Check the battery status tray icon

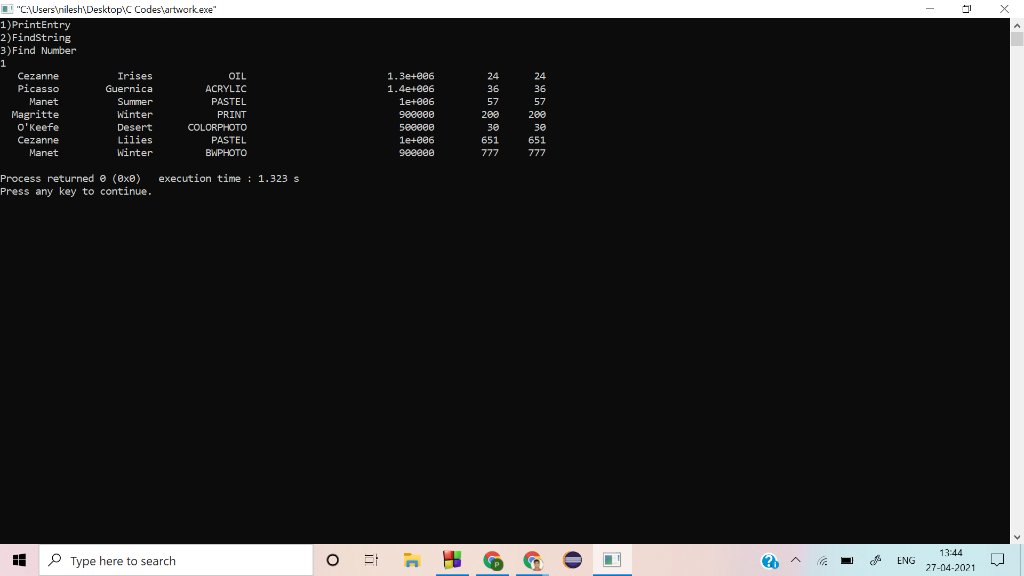click(x=847, y=561)
